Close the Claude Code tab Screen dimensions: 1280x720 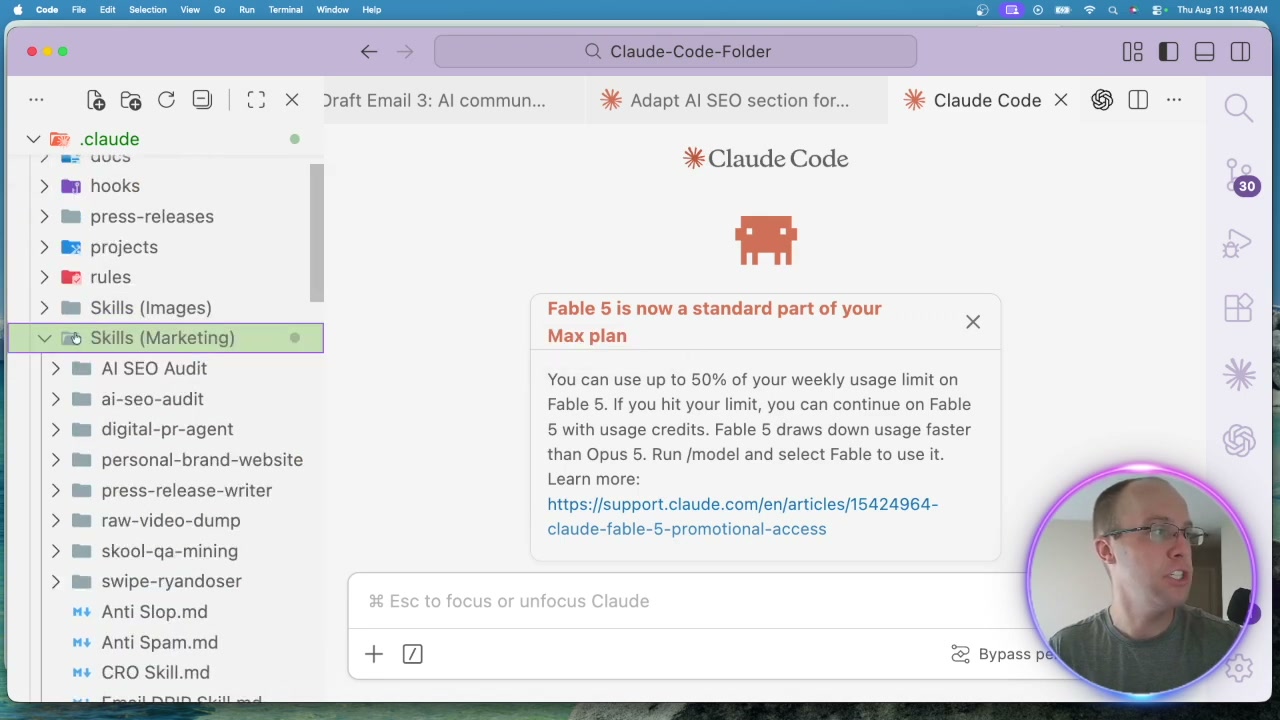[1061, 100]
